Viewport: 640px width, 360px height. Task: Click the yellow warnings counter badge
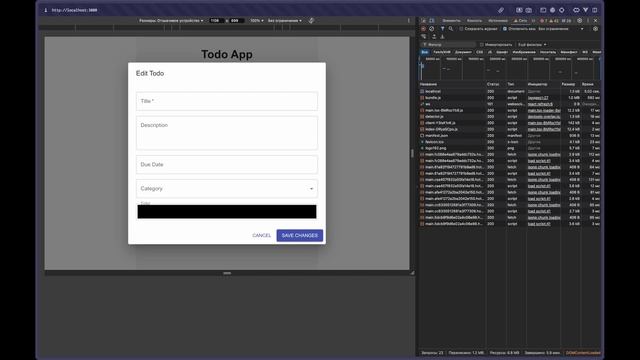click(553, 20)
